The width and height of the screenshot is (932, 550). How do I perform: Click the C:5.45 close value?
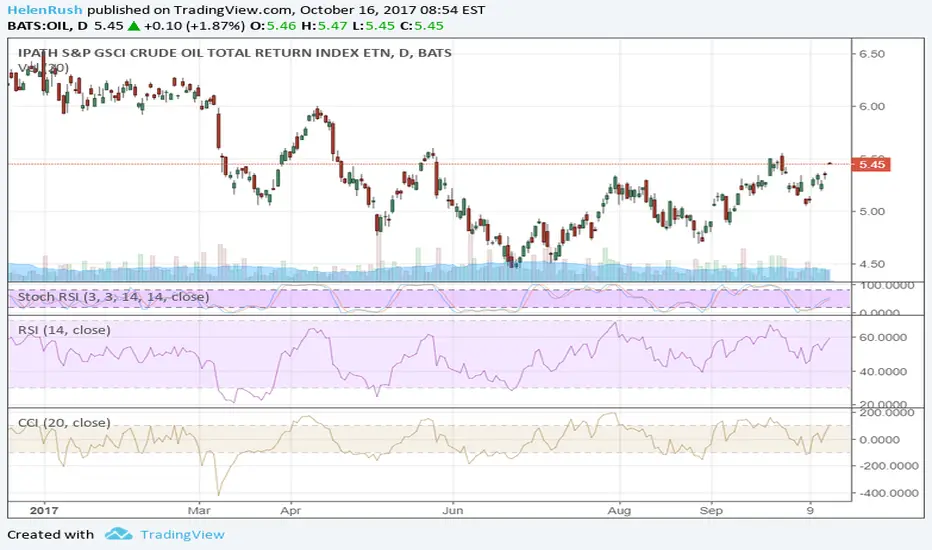[421, 26]
